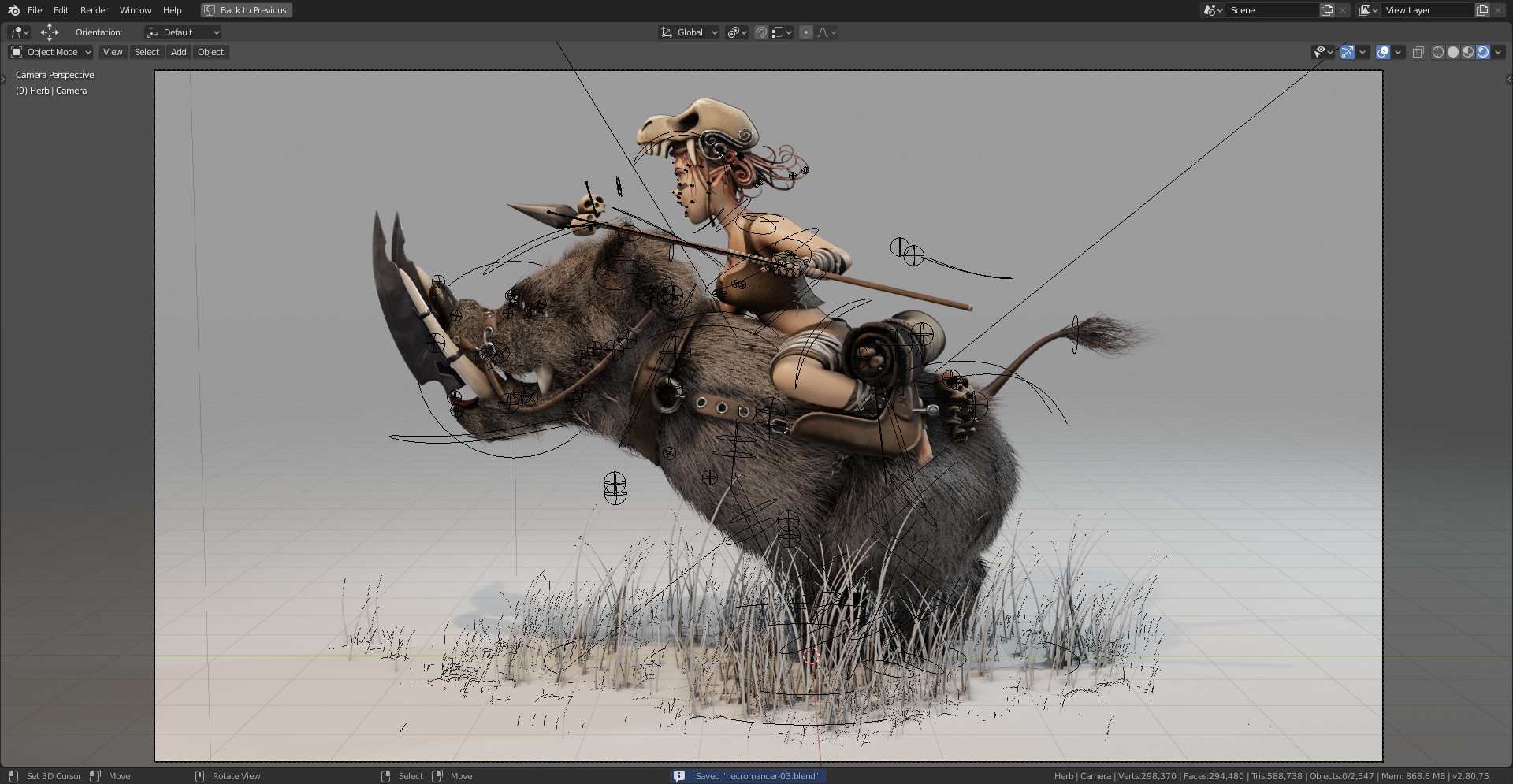The image size is (1513, 784).
Task: Click the 'Camera Perspective' viewport label
Action: (x=54, y=75)
